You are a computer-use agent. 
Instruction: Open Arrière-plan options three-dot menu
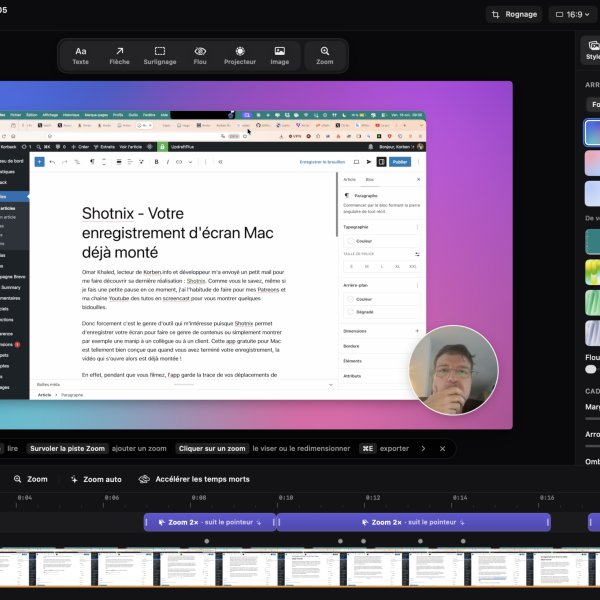[417, 285]
